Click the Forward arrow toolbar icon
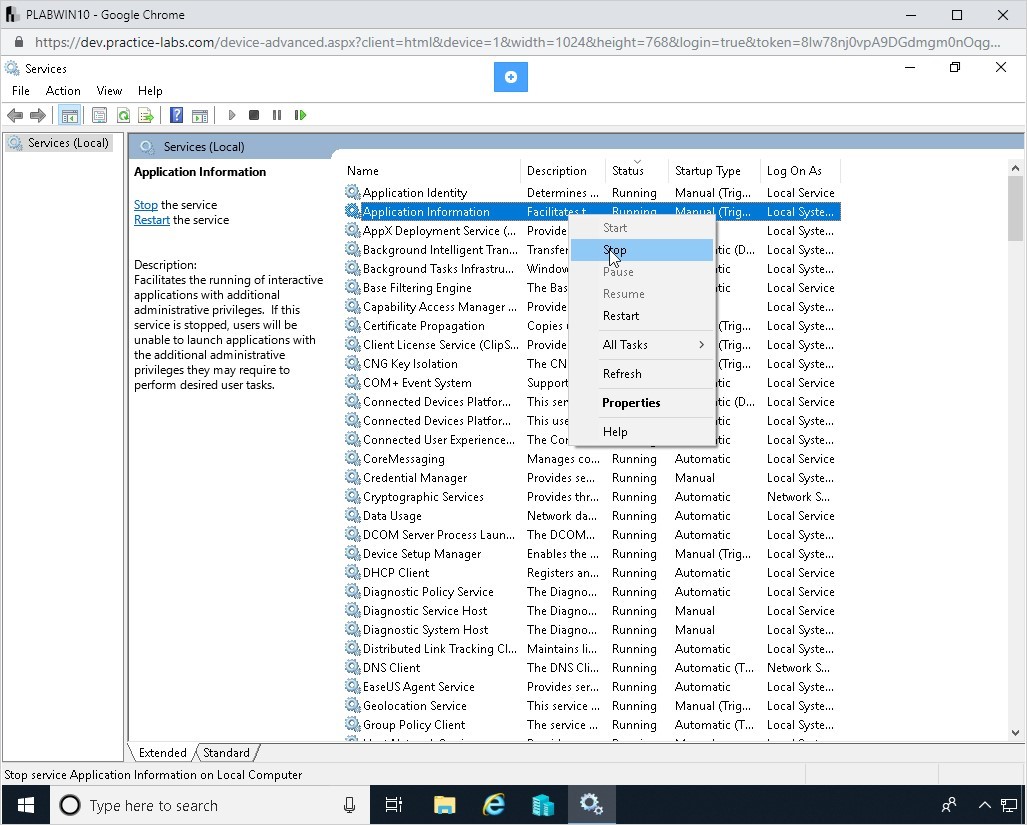Viewport: 1027px width, 825px height. pyautogui.click(x=38, y=115)
